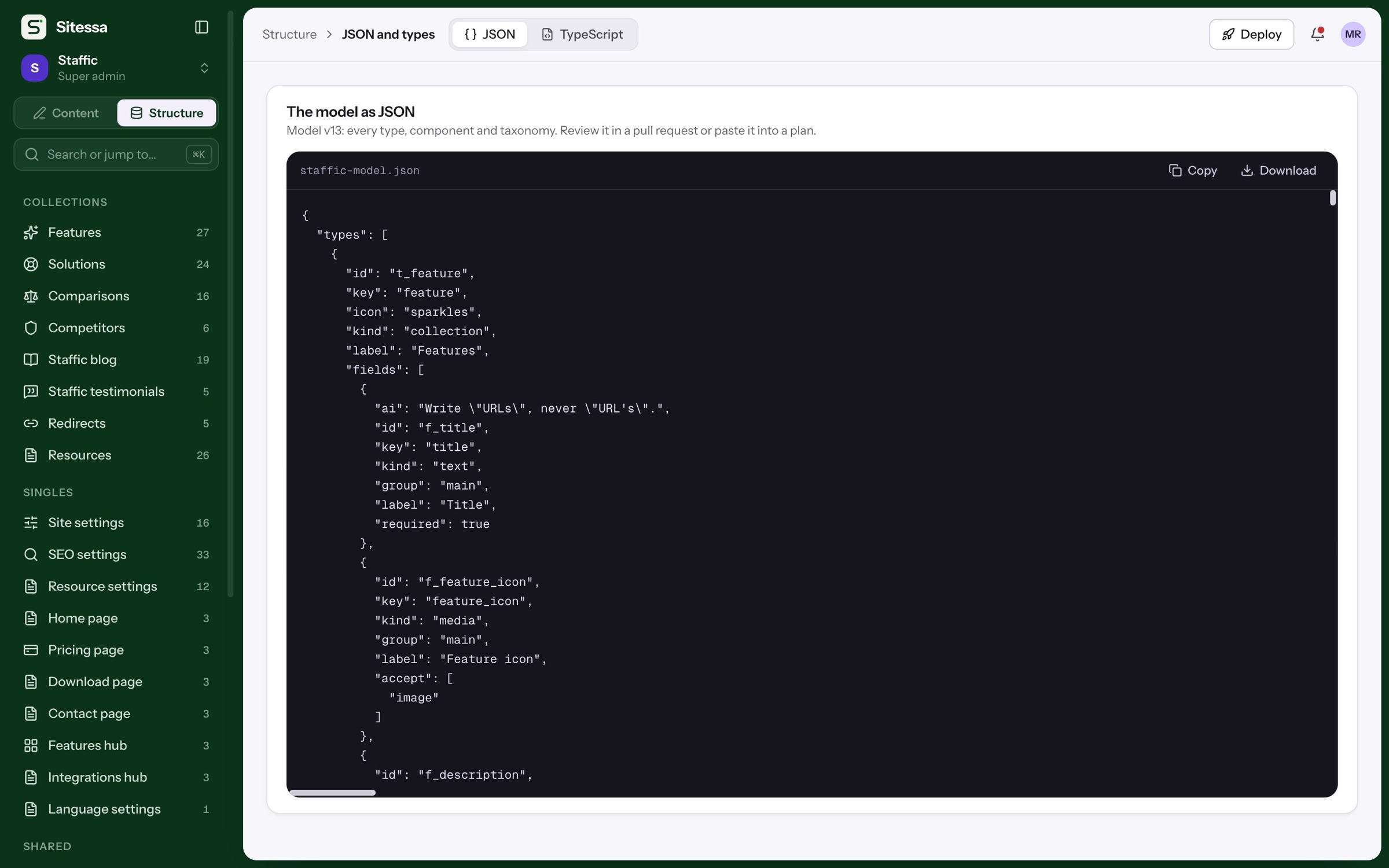This screenshot has width=1389, height=868.
Task: Click the Deploy button
Action: 1251,34
